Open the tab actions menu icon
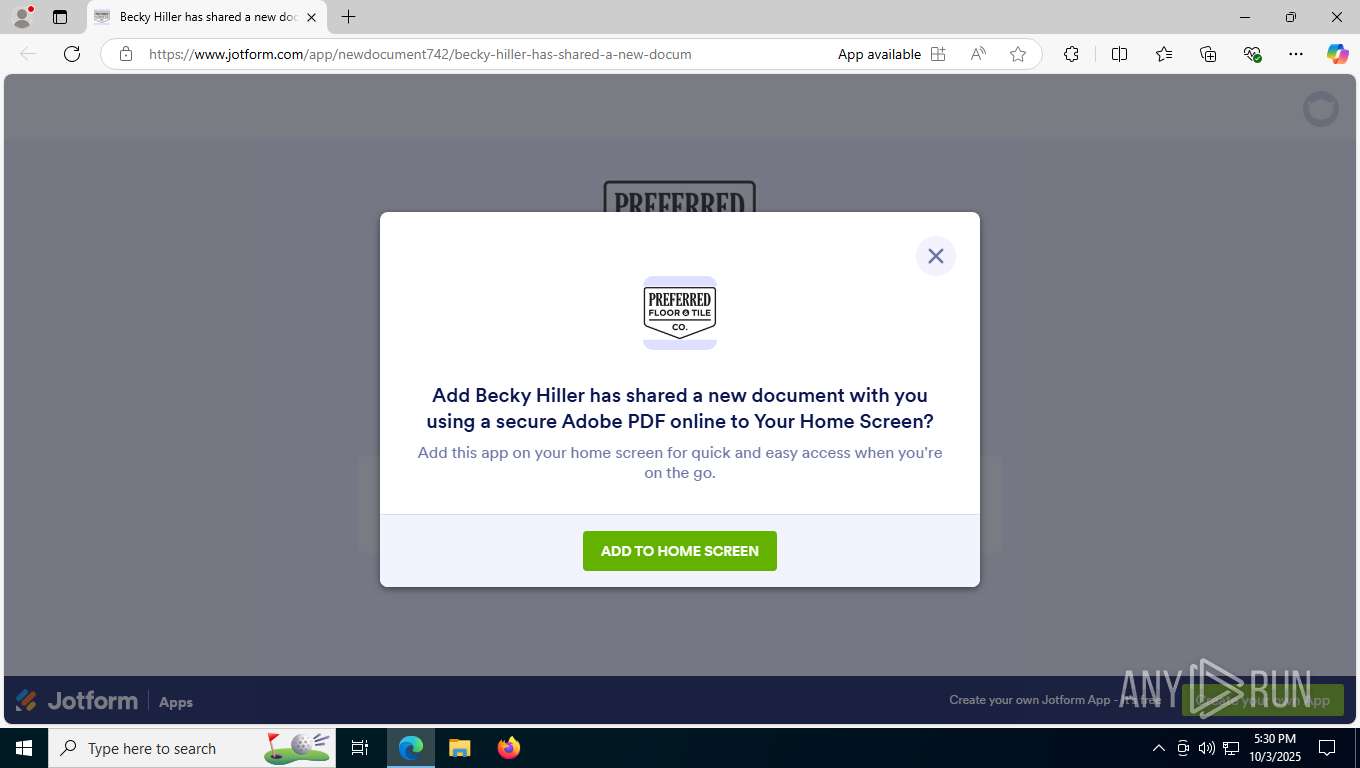The image size is (1360, 768). (60, 17)
